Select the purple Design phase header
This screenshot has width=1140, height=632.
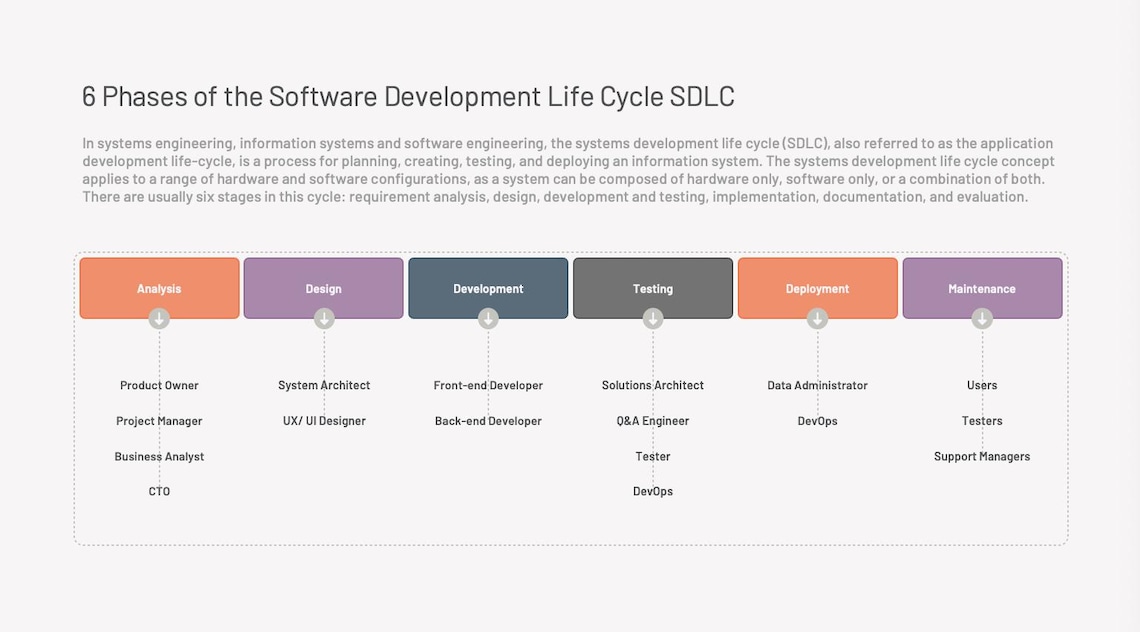[x=323, y=288]
